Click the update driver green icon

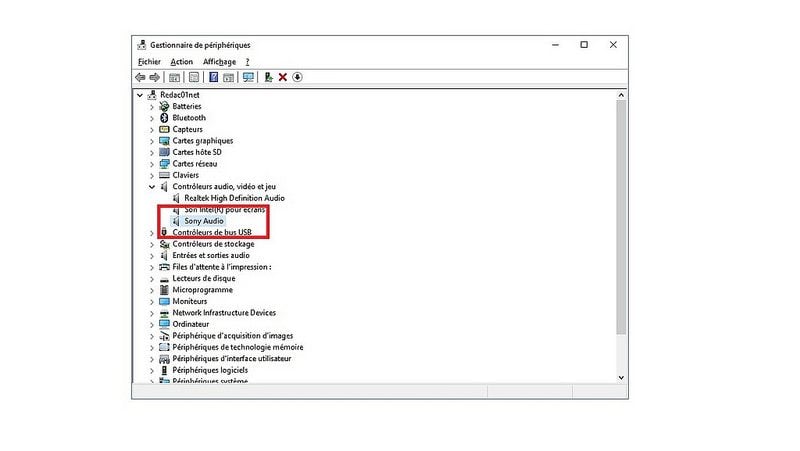(x=268, y=77)
